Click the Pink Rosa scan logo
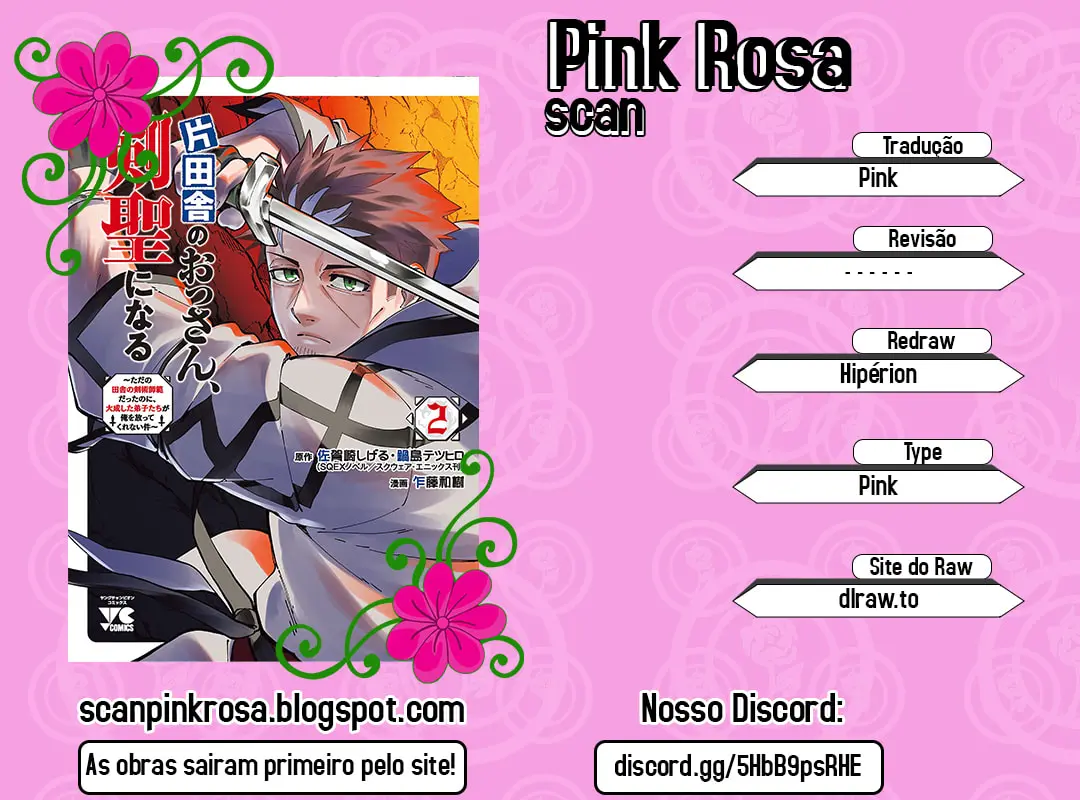Screen dimensions: 1080x800 click(698, 76)
